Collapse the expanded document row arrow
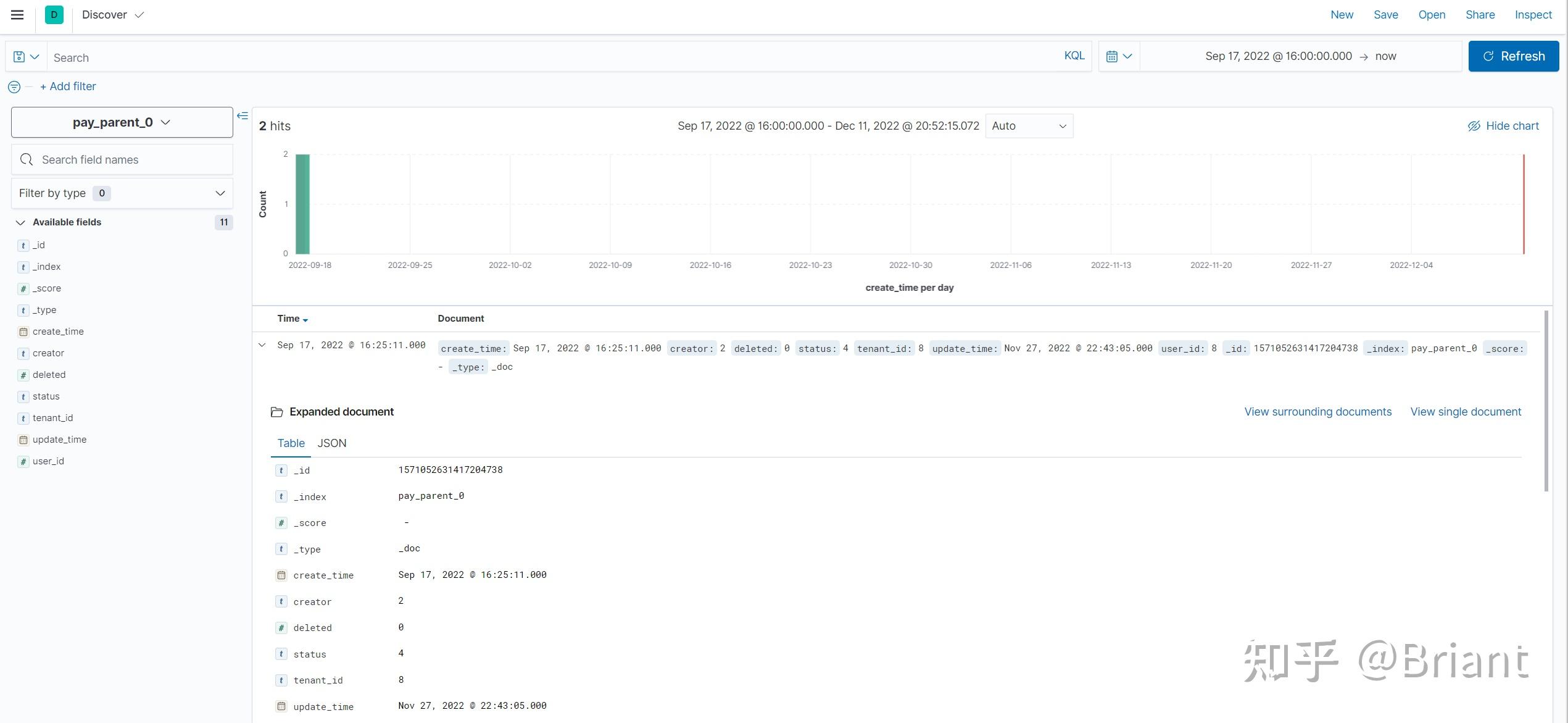The image size is (1568, 723). (262, 345)
